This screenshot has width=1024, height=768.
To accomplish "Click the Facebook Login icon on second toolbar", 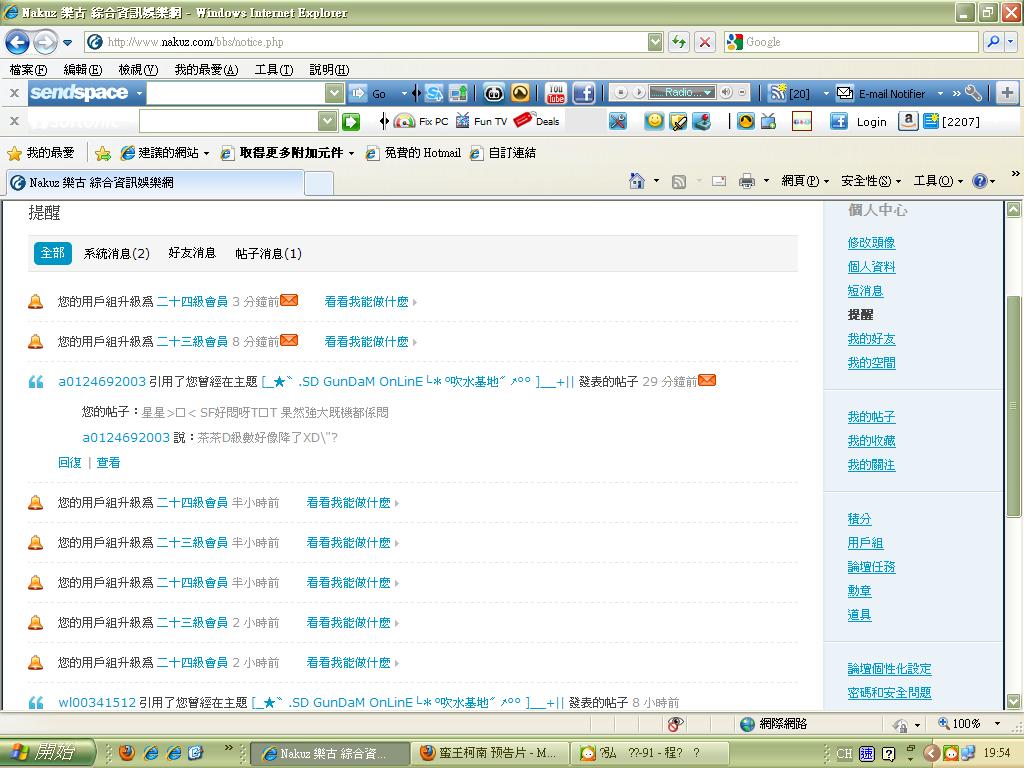I will tap(839, 121).
